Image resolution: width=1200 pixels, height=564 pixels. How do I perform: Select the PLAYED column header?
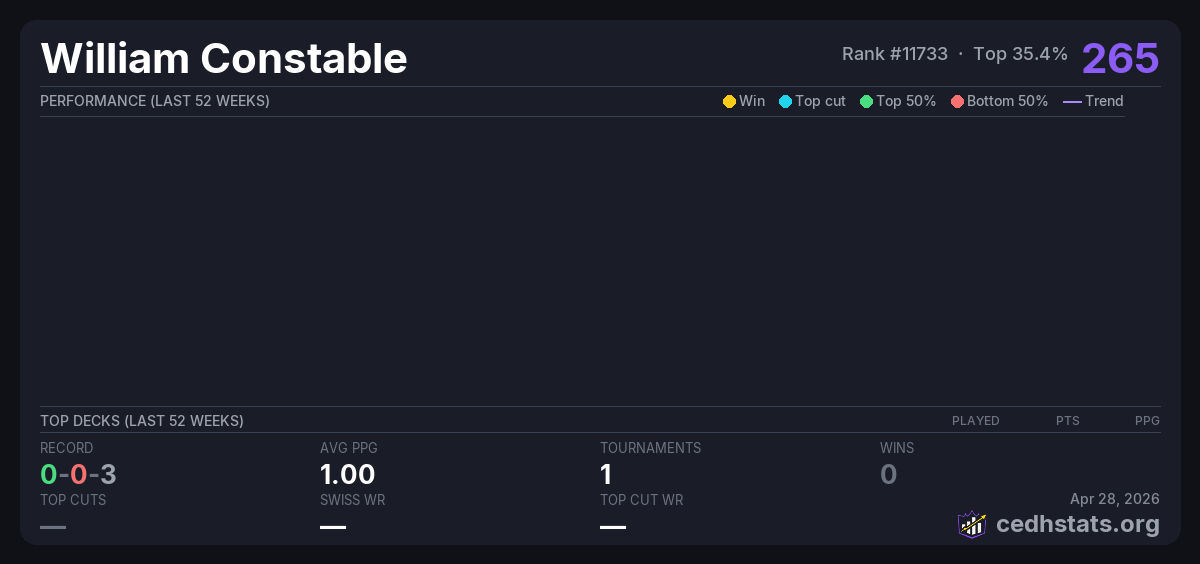pyautogui.click(x=975, y=421)
